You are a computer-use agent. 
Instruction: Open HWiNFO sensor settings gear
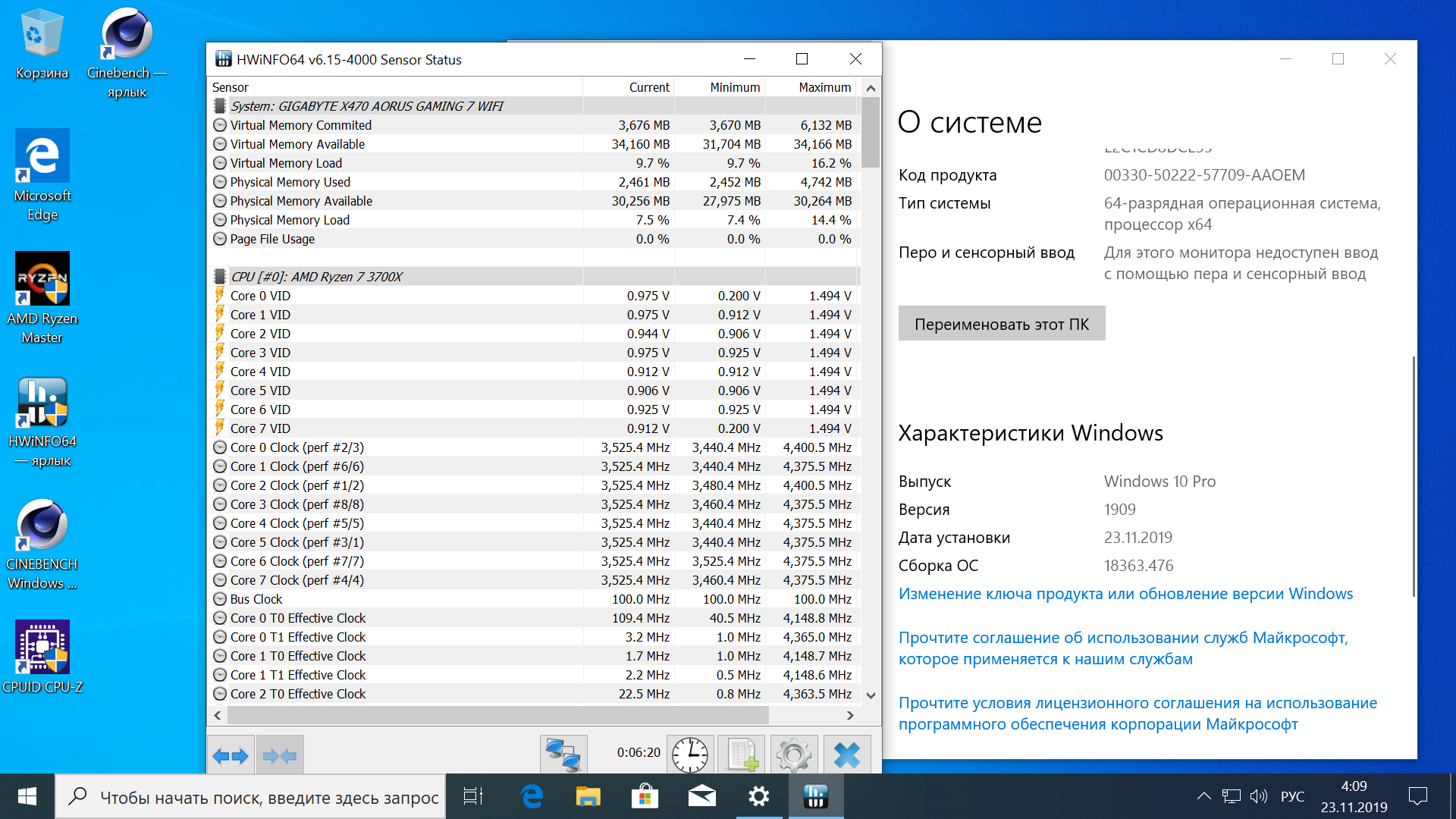[x=794, y=755]
